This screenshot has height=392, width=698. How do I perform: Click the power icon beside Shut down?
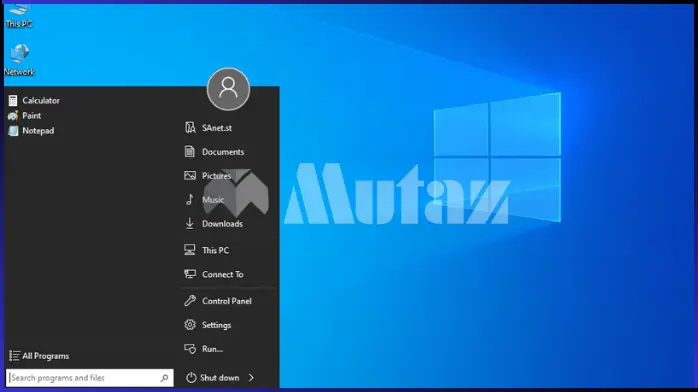pos(191,378)
